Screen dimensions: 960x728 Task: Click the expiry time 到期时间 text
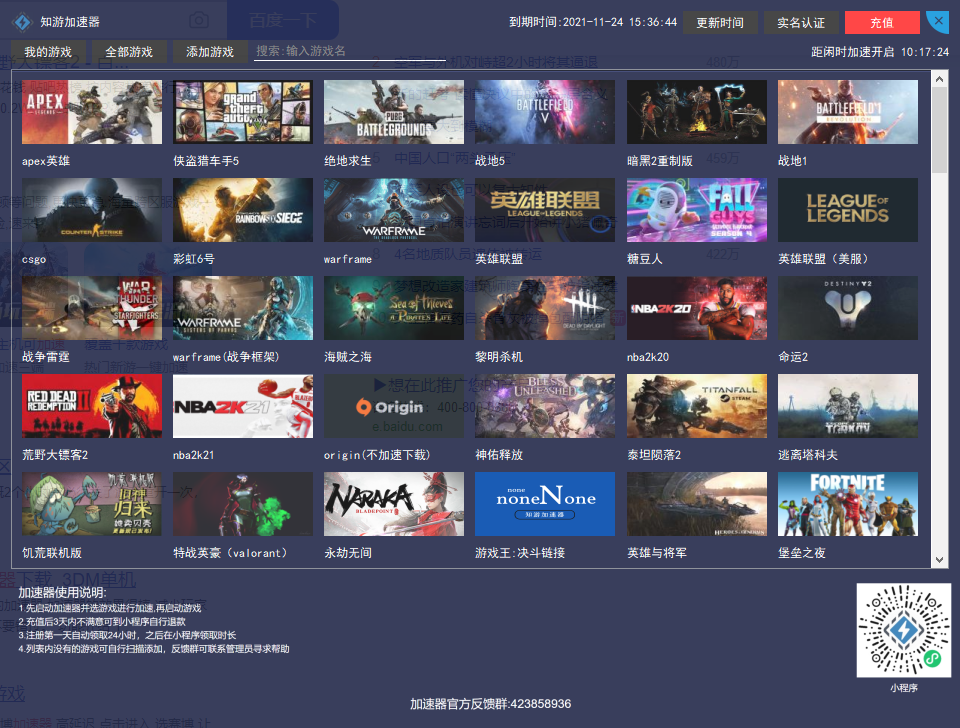pos(593,22)
